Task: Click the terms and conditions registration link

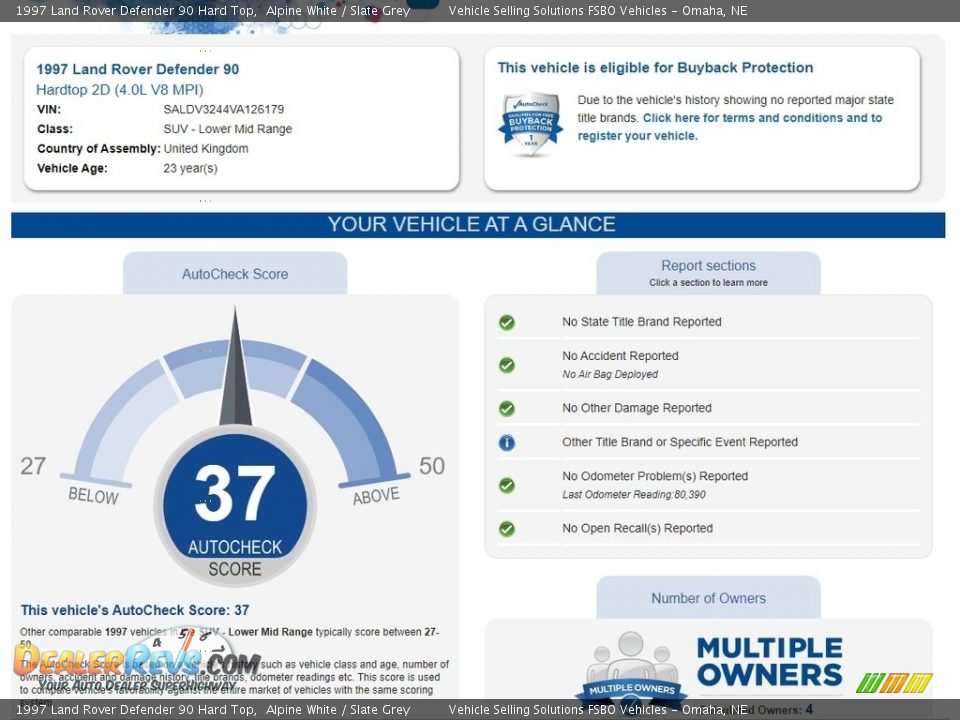Action: pos(730,127)
